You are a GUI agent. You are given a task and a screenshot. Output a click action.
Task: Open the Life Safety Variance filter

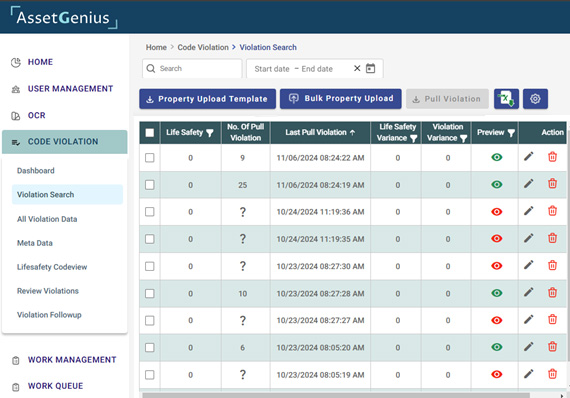413,138
